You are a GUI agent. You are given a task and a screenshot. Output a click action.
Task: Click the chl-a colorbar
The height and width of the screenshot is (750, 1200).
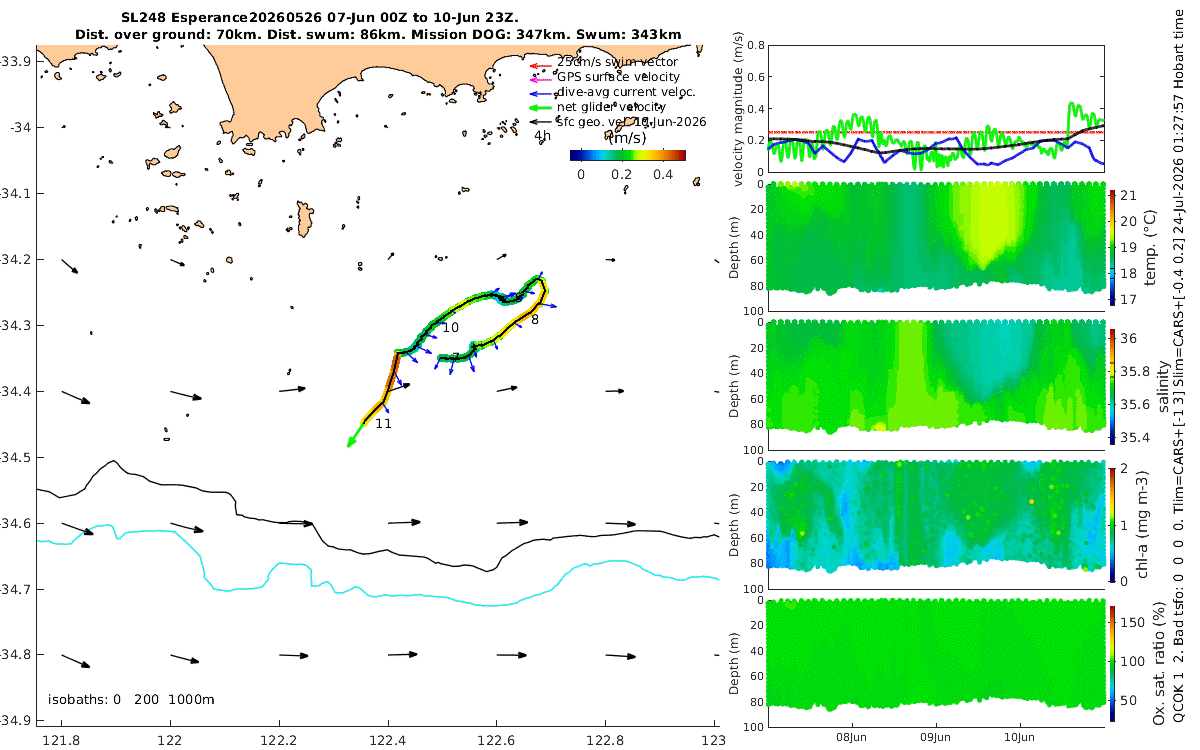point(1112,524)
